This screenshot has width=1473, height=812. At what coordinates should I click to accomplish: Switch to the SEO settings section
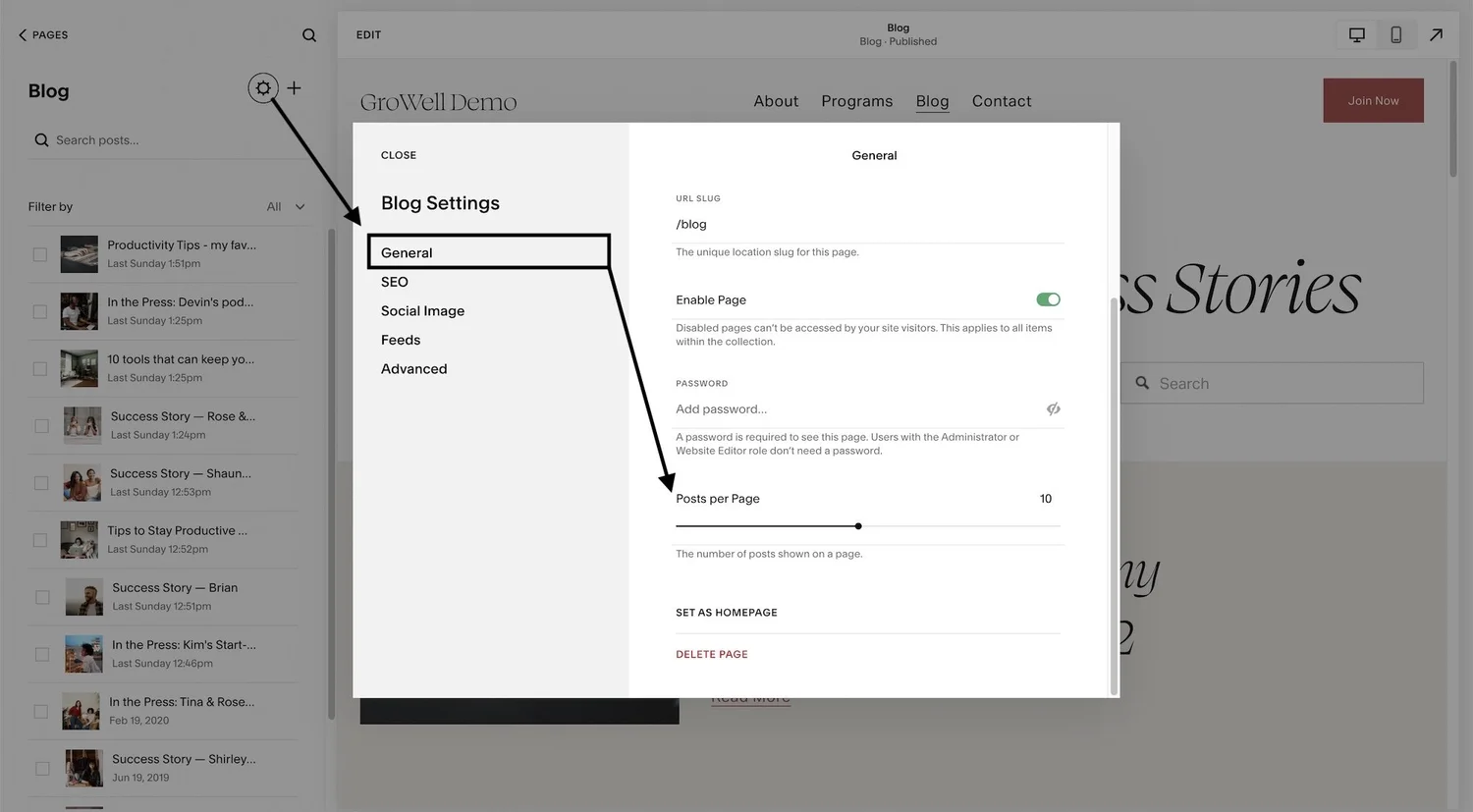(394, 282)
